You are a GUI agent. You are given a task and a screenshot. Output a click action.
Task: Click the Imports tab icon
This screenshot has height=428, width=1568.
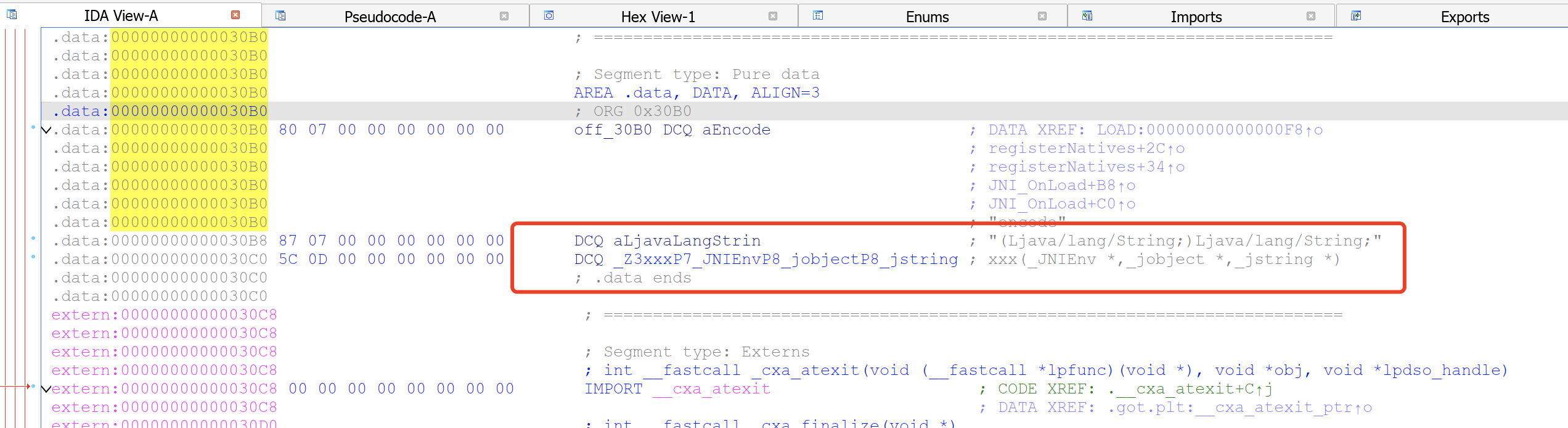1087,16
